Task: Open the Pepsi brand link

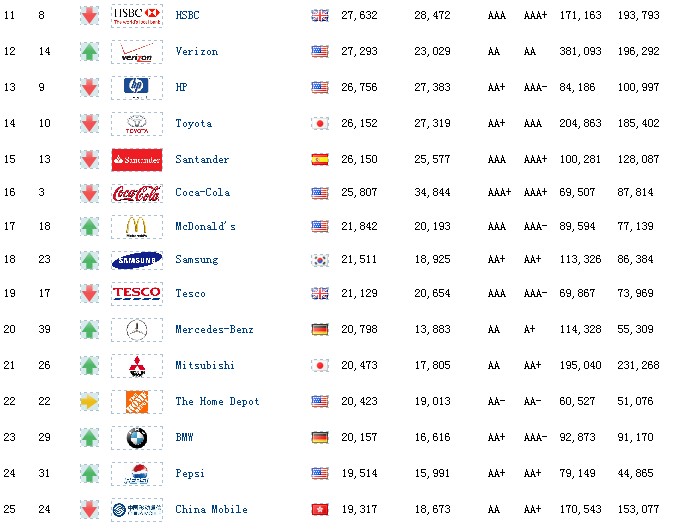Action: point(190,473)
